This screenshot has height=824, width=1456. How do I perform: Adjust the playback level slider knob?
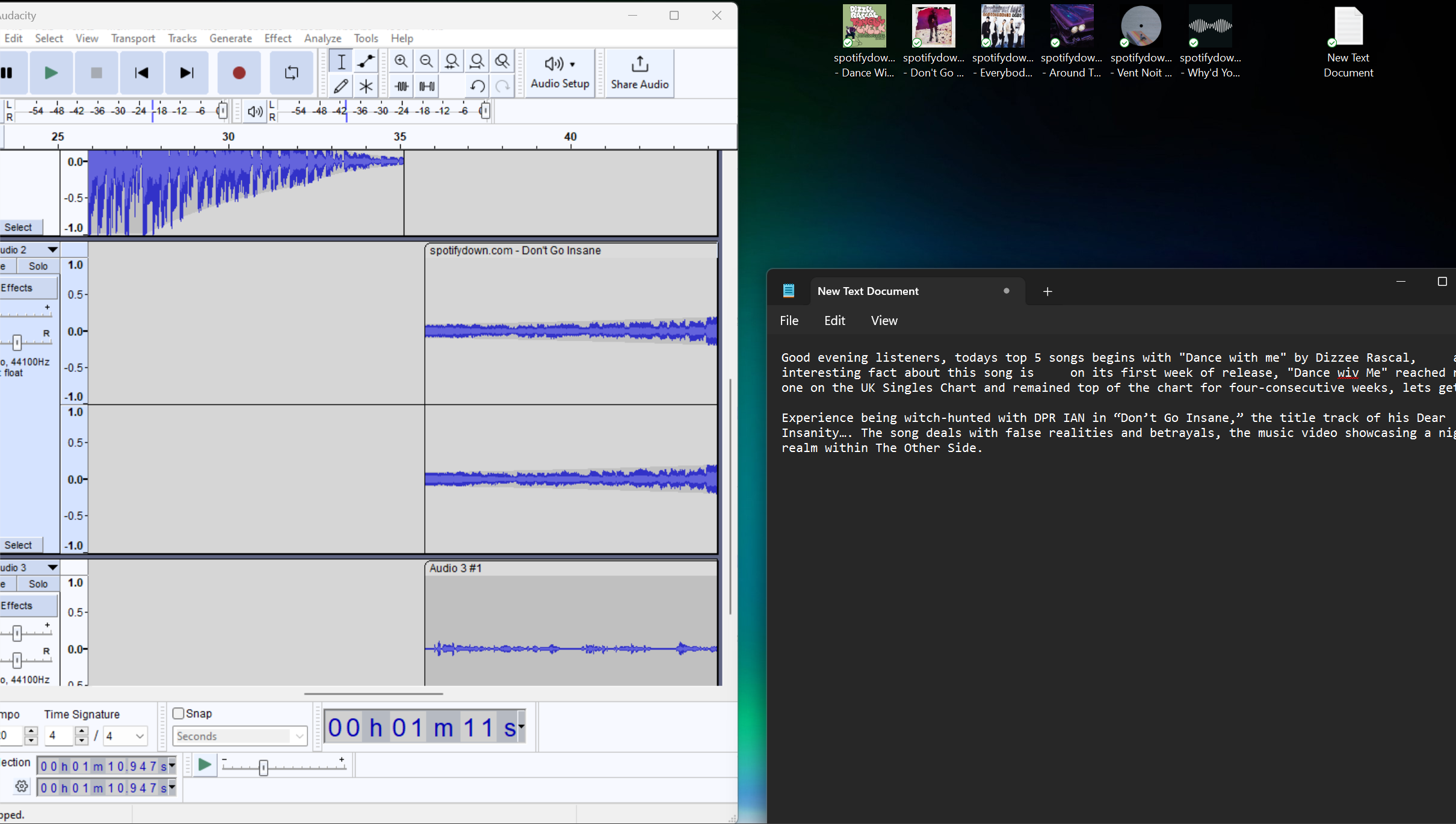[x=485, y=111]
